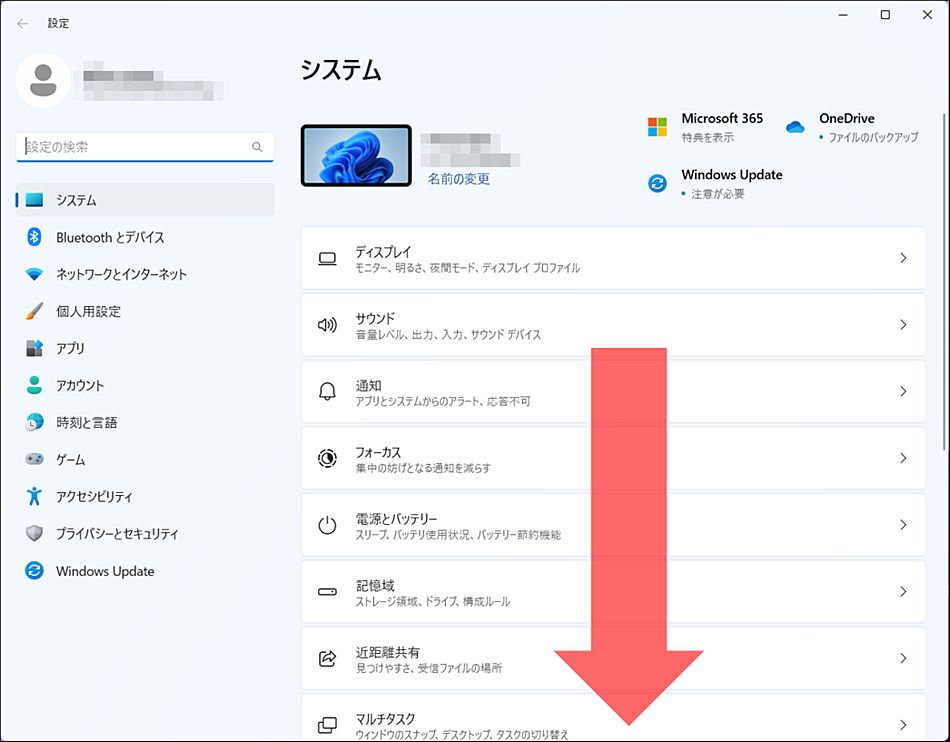Open 個人用設定 via the brush icon
Viewport: 950px width, 742px height.
tap(32, 311)
